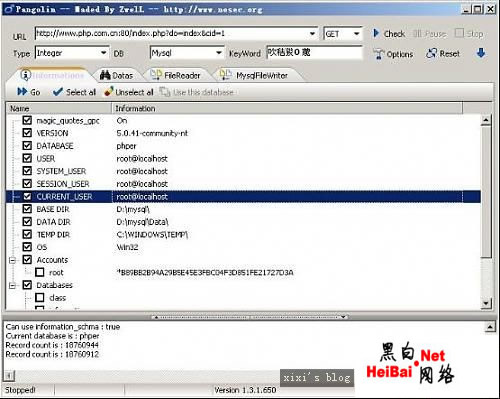Uncheck the VERSION checkbox
The image size is (500, 399).
click(27, 133)
